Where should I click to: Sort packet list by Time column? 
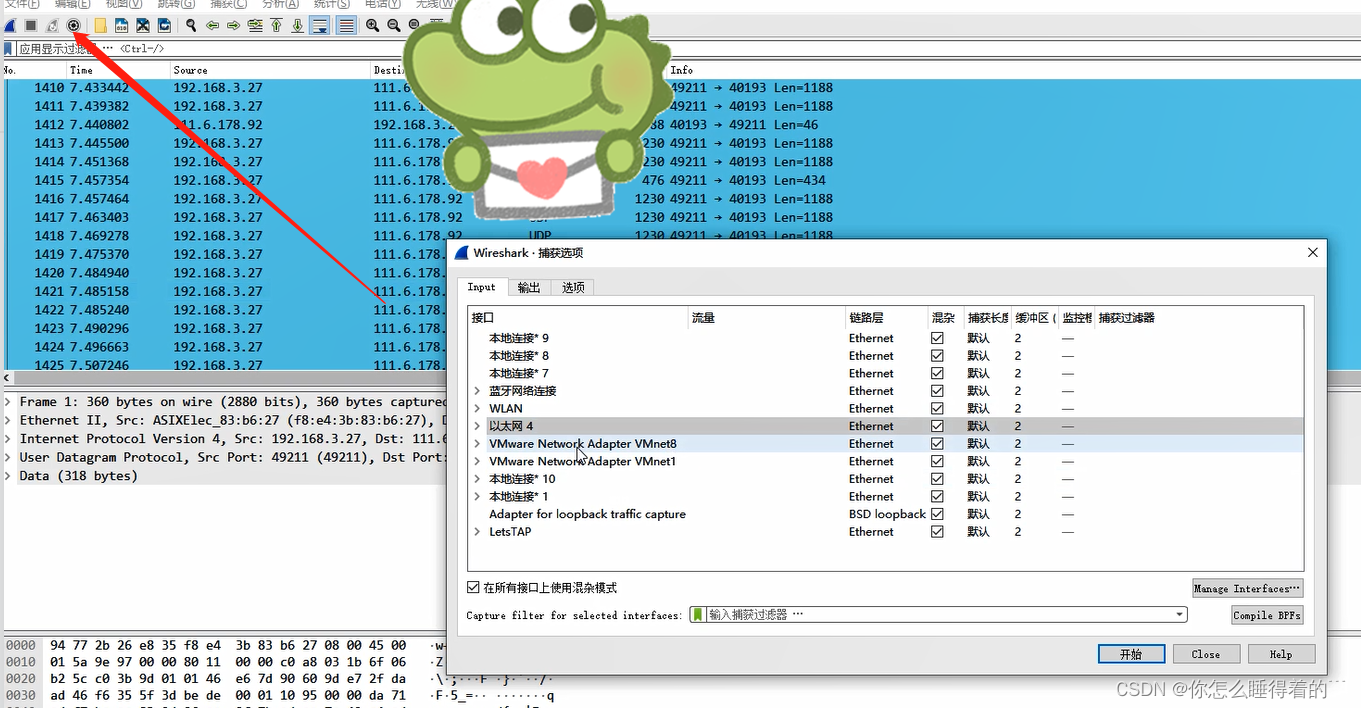tap(118, 70)
